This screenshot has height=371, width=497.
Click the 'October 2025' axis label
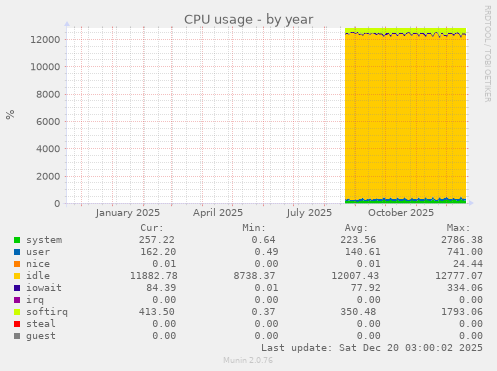(401, 213)
